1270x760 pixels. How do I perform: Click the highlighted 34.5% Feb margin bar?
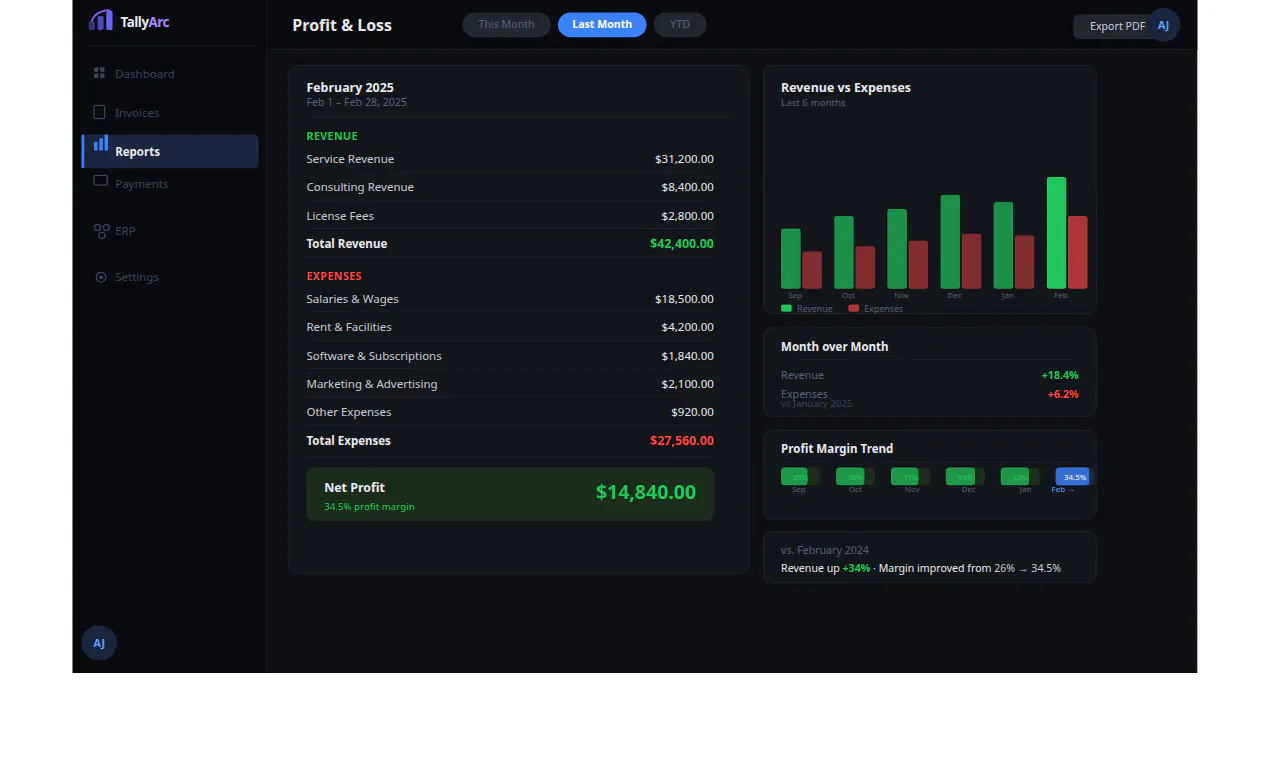click(1073, 476)
